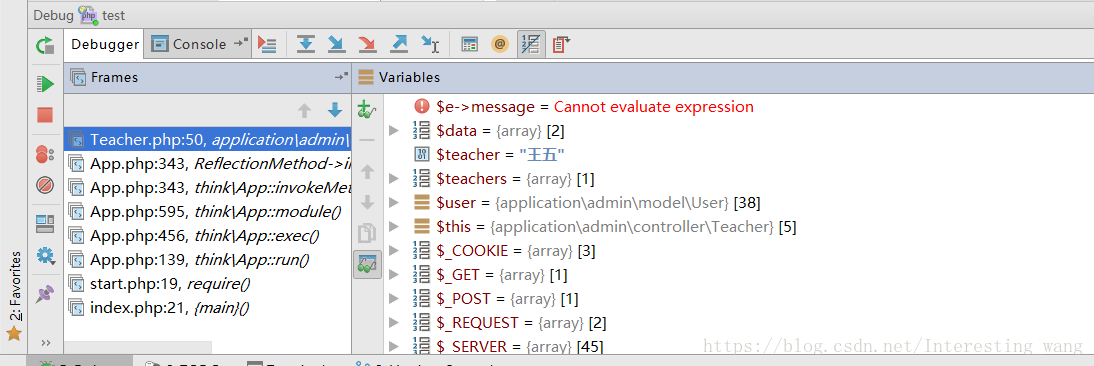Expand the $_GET array
1094x366 pixels.
394,275
